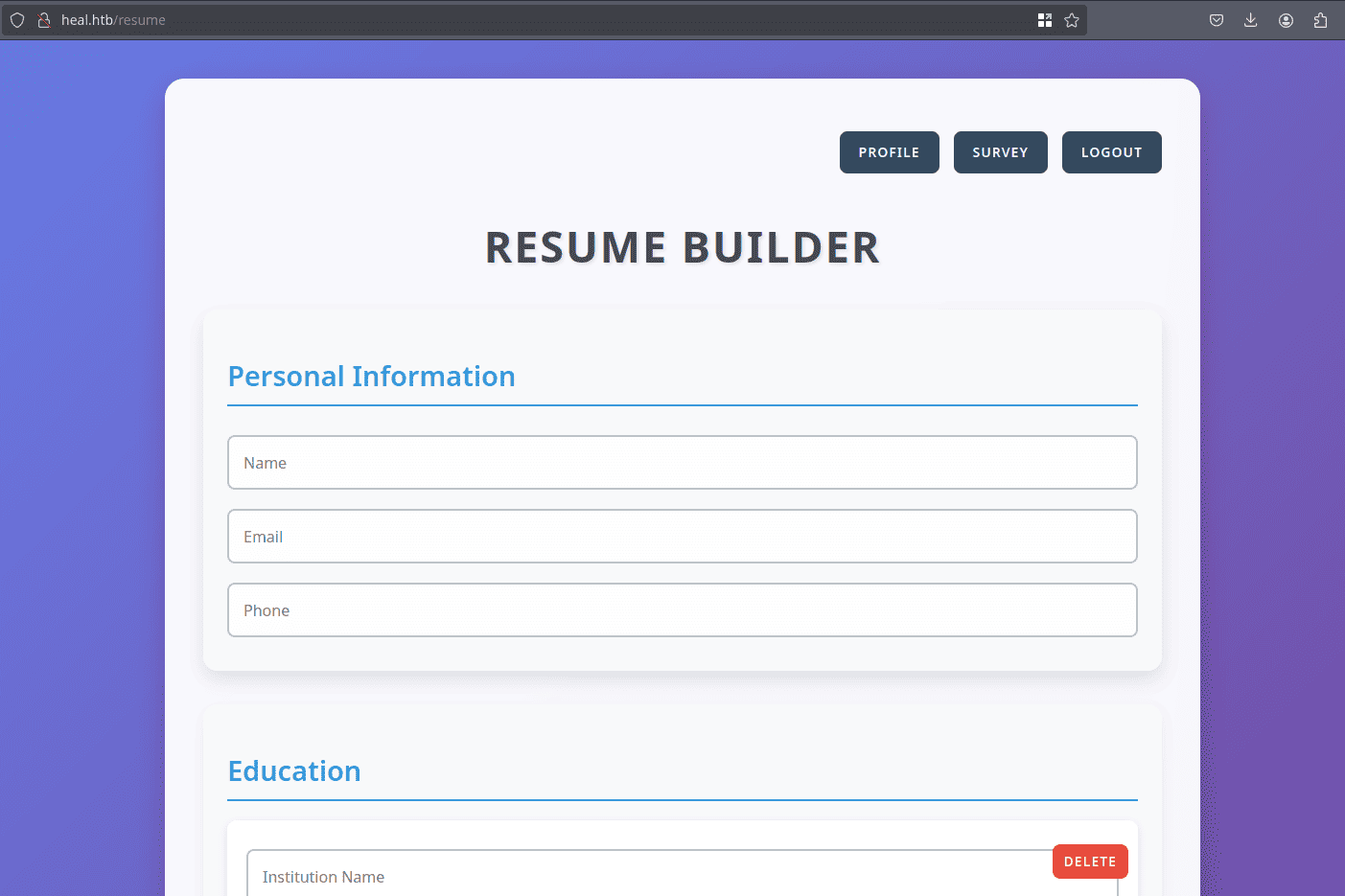The image size is (1345, 896).
Task: Open site security info padlock
Action: pos(43,20)
